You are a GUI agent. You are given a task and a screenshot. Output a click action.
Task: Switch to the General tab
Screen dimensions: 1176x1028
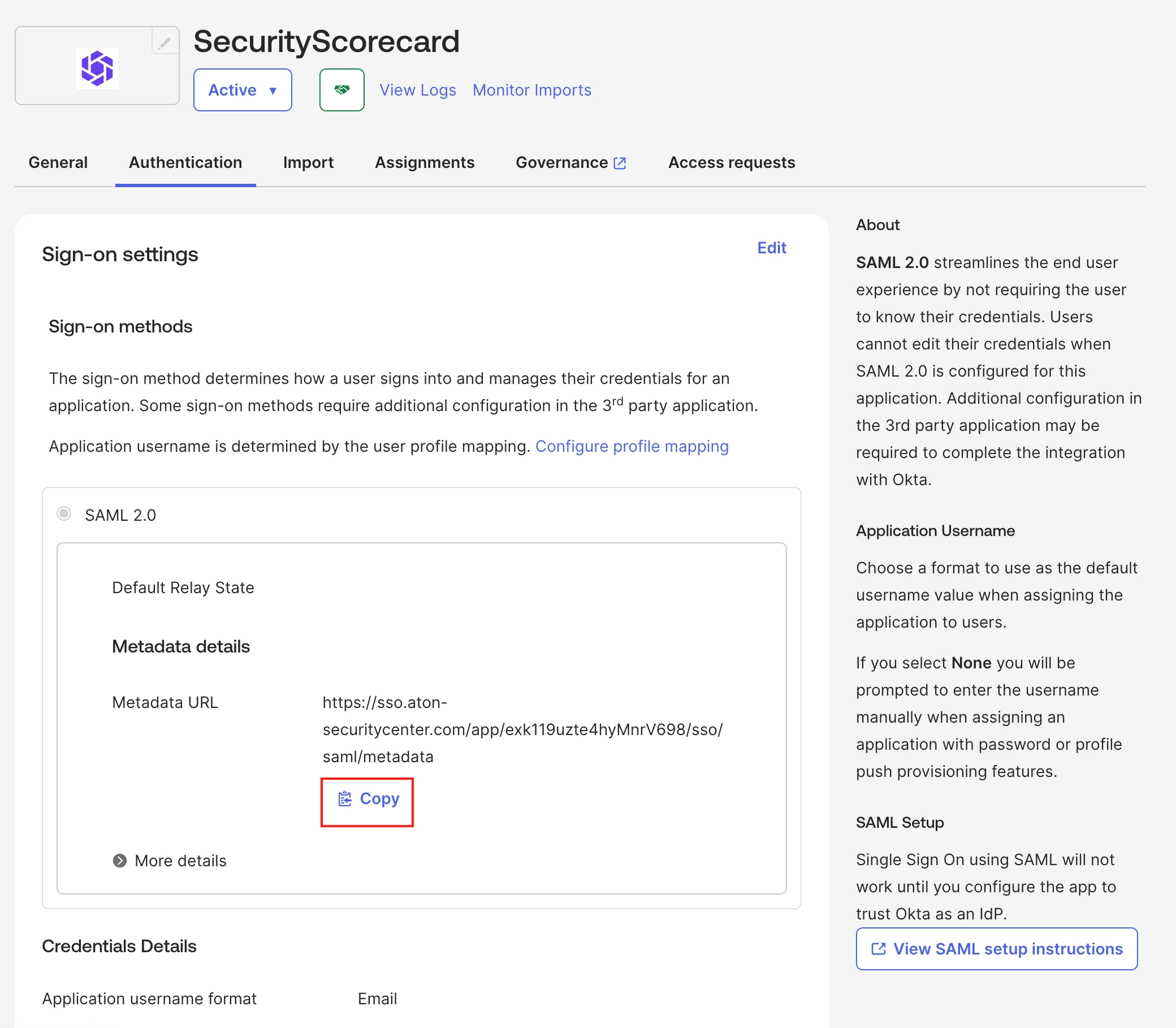(x=58, y=163)
